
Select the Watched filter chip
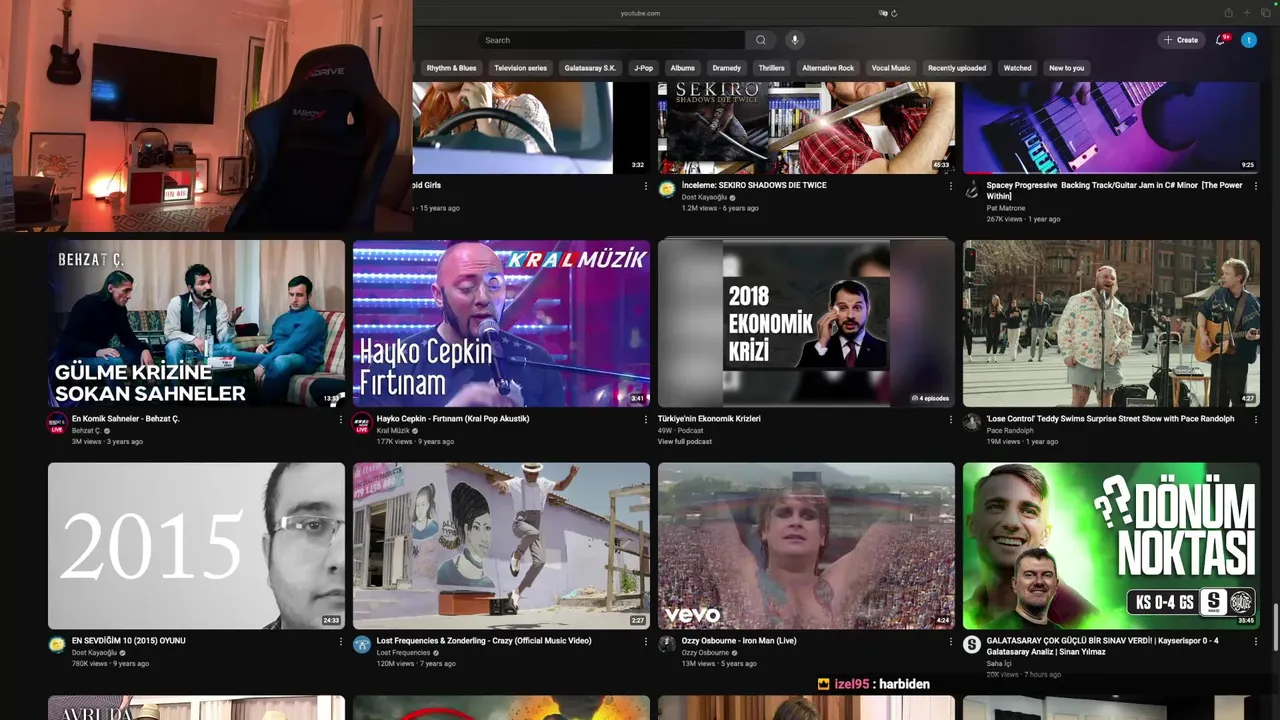click(x=1017, y=68)
